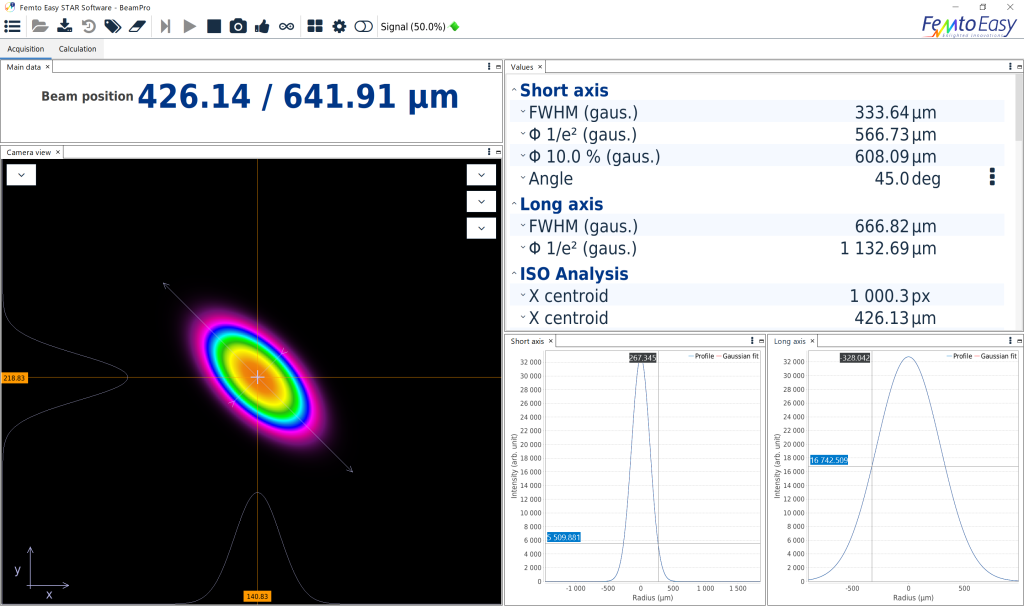This screenshot has width=1024, height=606.
Task: Stop acquisition with the square stop button
Action: [x=214, y=27]
